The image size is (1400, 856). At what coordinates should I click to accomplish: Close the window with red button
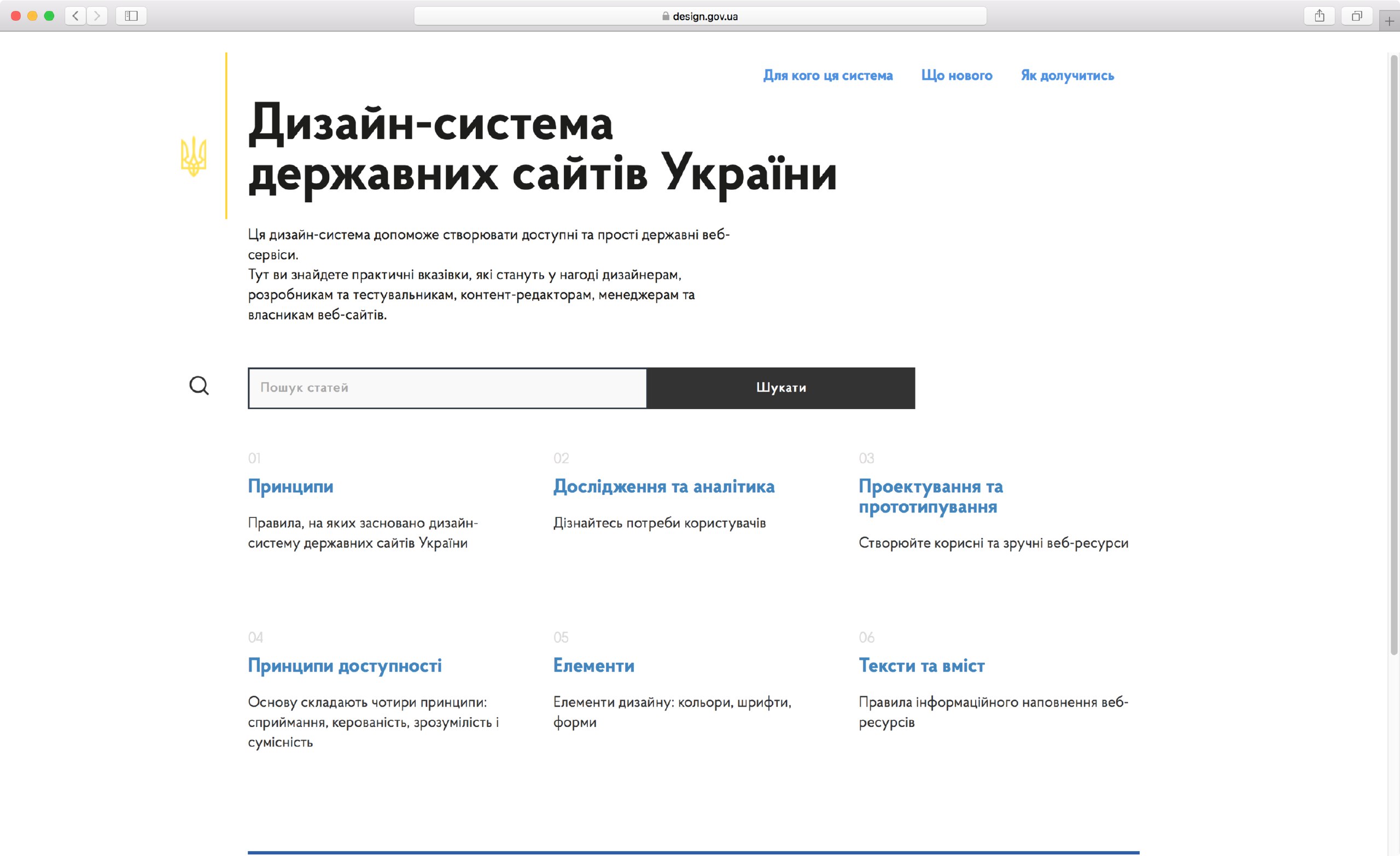click(16, 16)
